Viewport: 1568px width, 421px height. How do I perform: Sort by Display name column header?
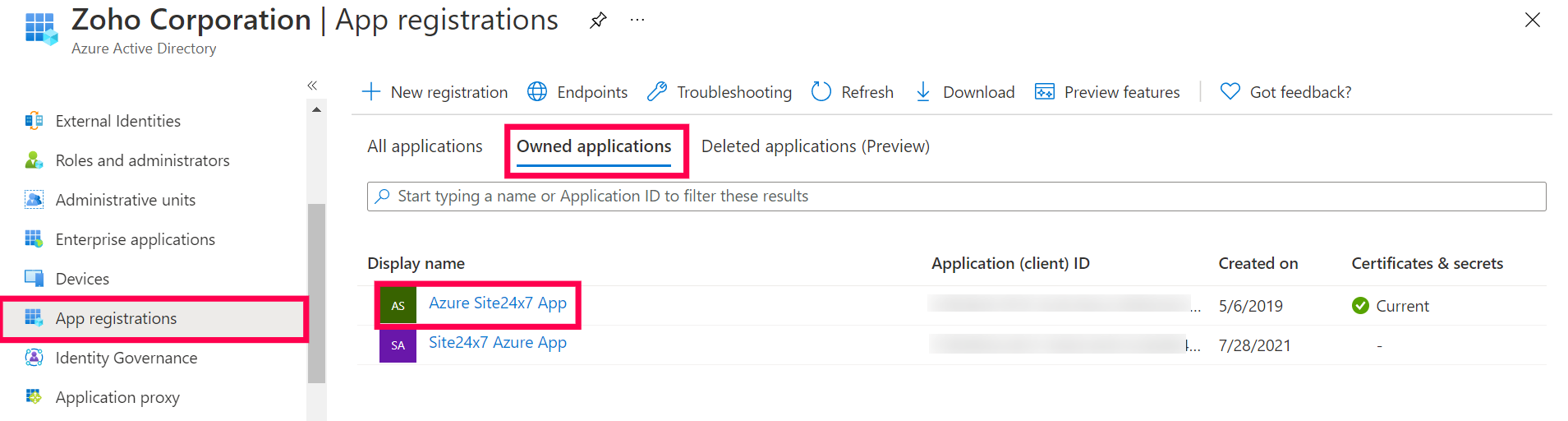[416, 263]
